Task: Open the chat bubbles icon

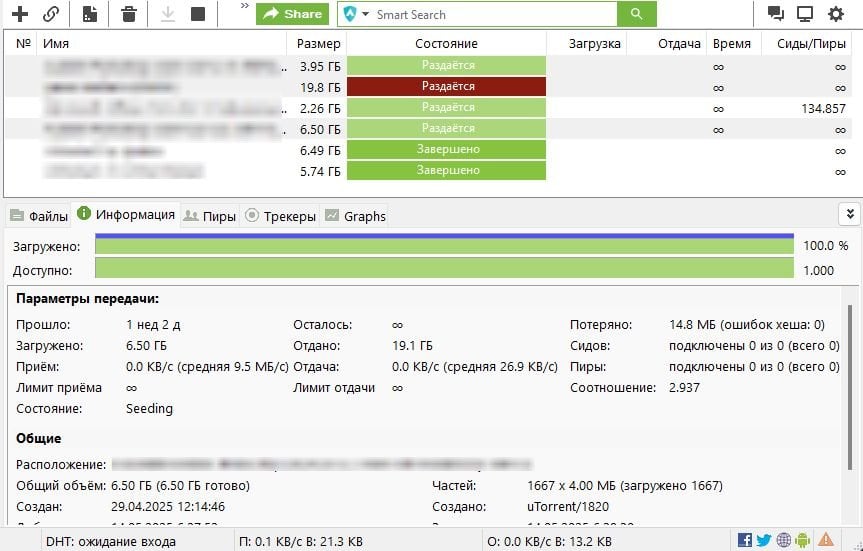Action: point(775,14)
